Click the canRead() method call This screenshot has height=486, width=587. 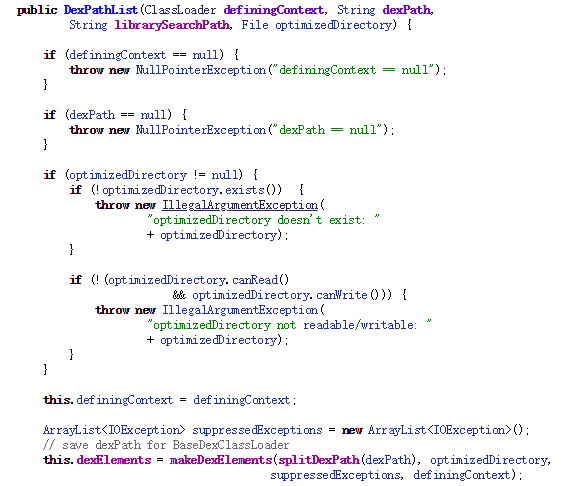pos(261,280)
